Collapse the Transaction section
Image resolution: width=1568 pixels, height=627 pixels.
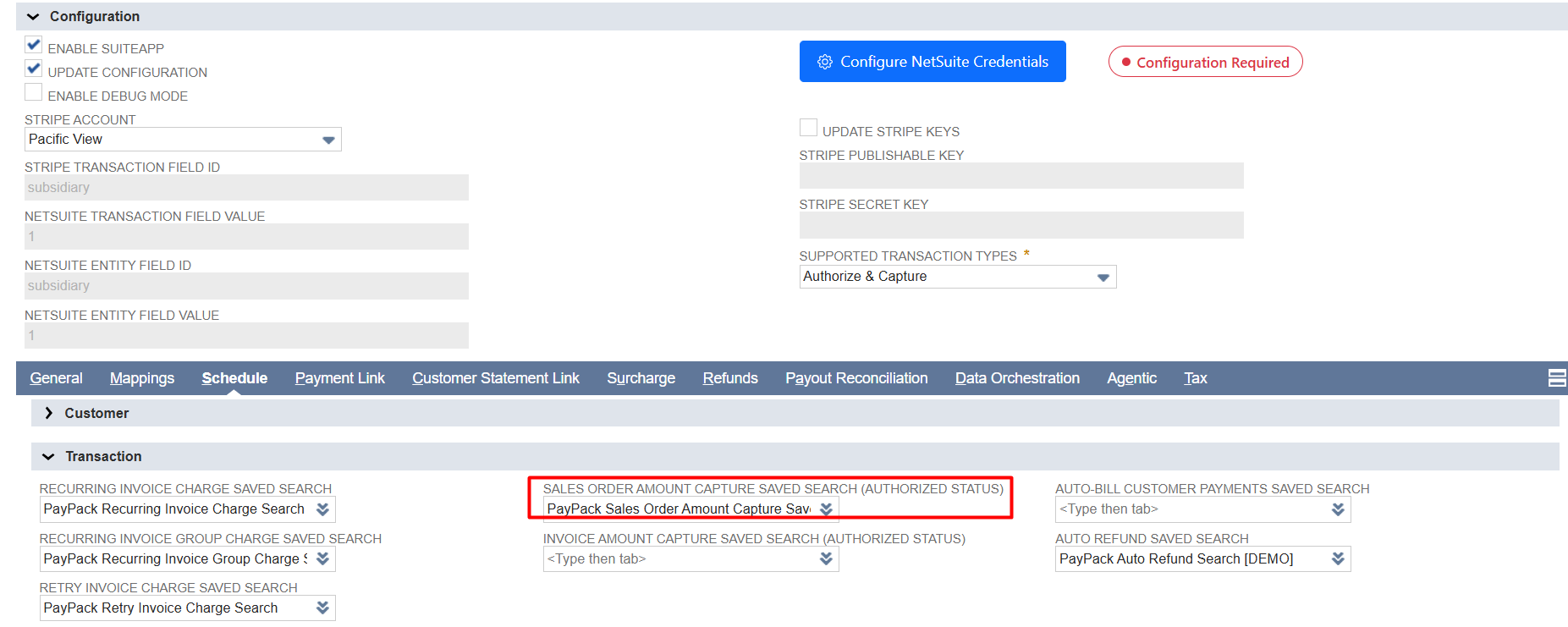pos(48,457)
